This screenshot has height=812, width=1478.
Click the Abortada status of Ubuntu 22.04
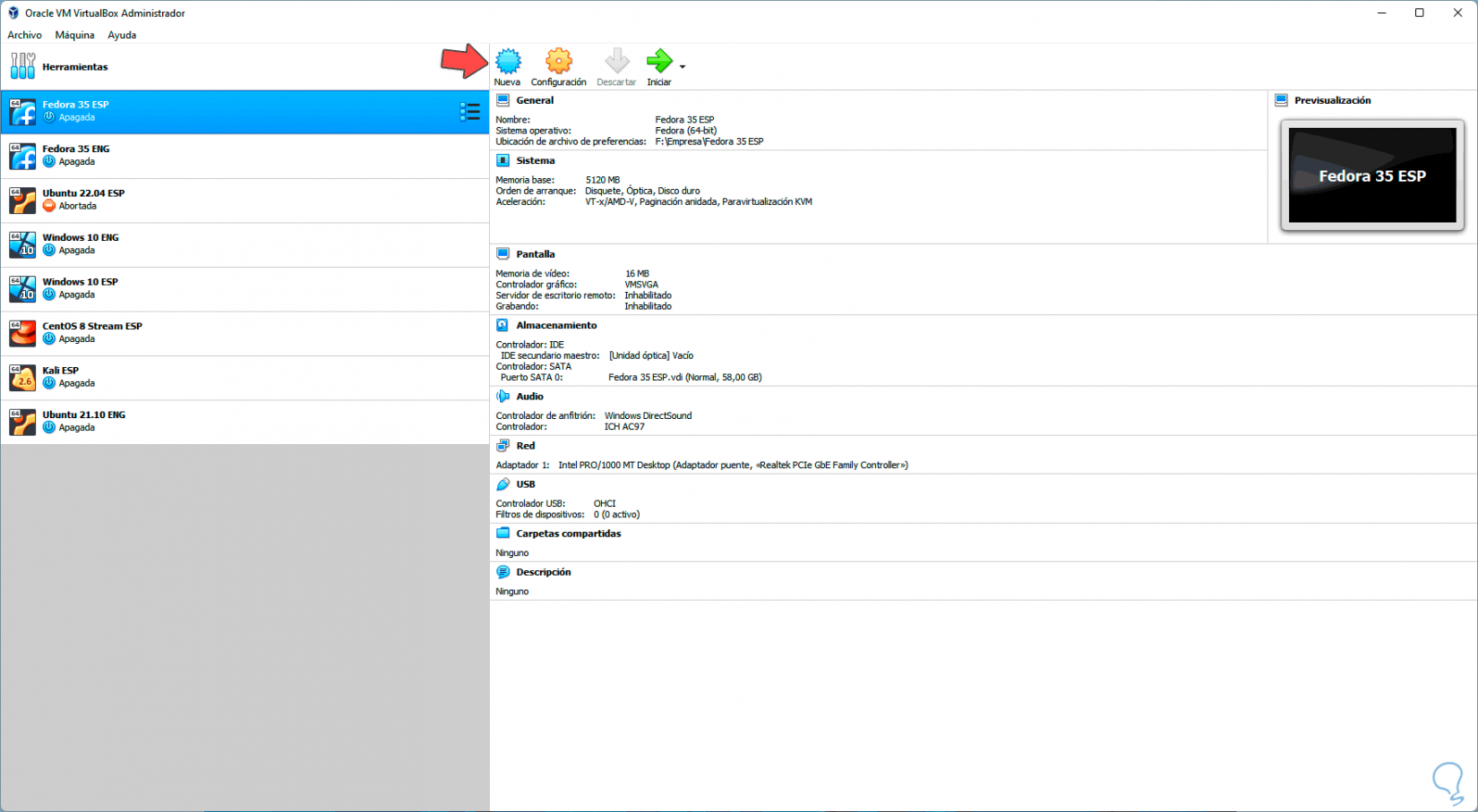[78, 206]
